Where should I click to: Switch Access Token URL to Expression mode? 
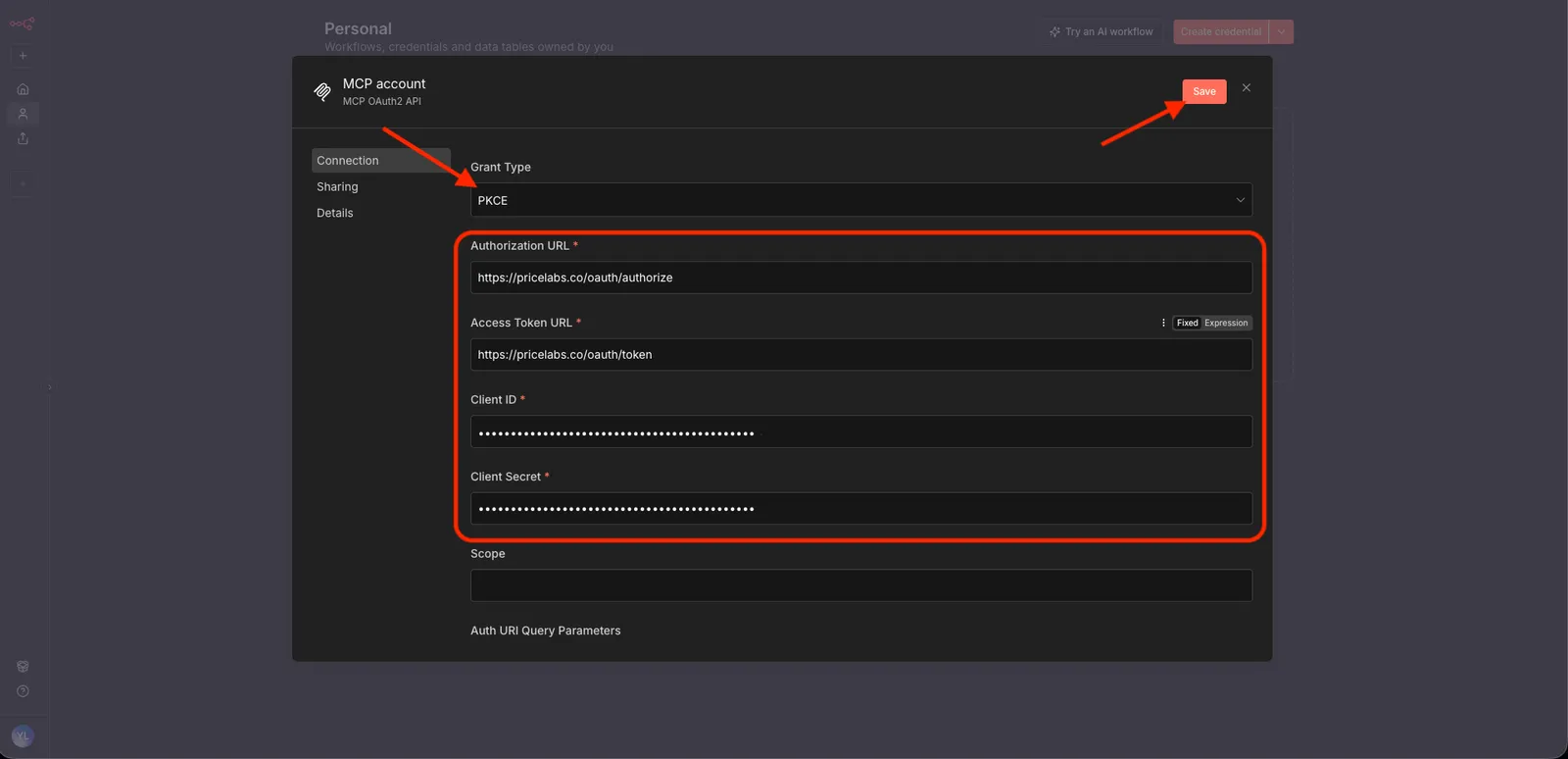1226,323
